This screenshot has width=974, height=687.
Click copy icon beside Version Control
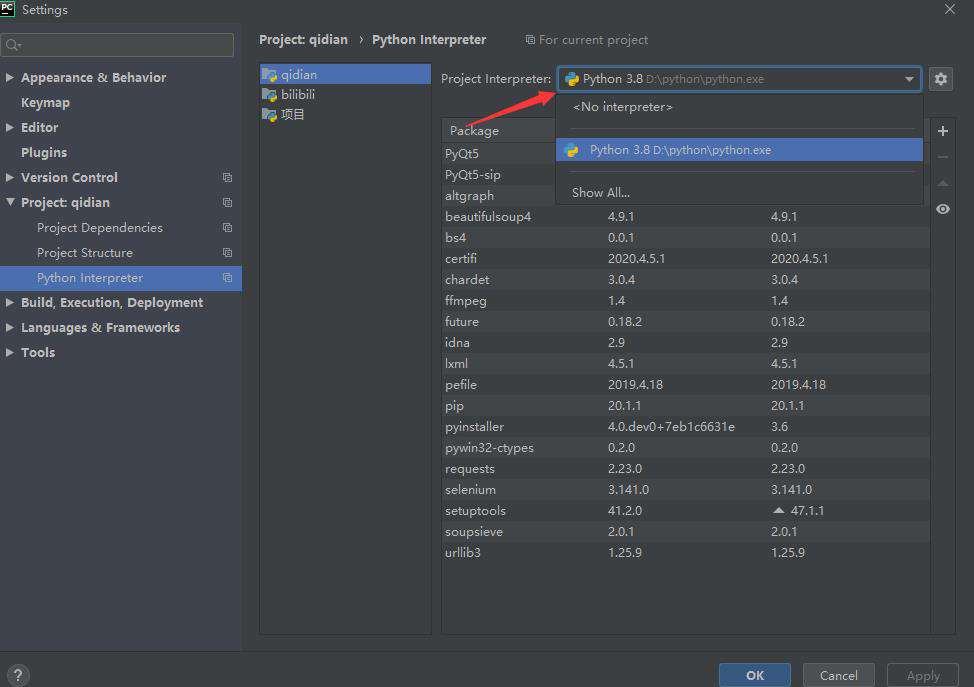[227, 178]
